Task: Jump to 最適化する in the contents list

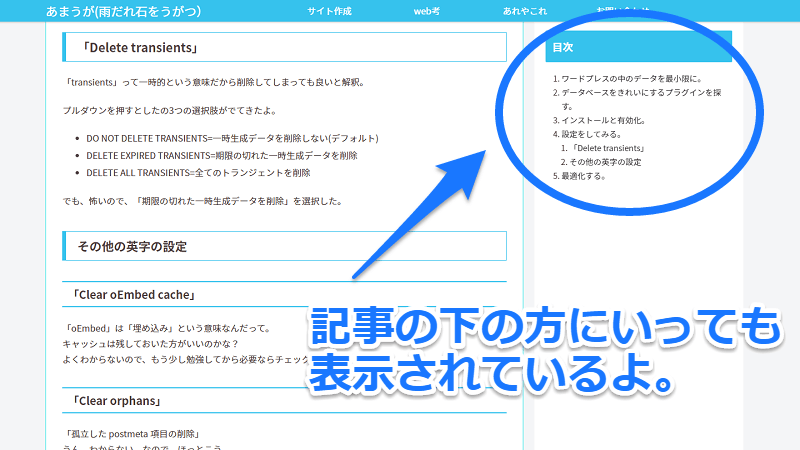Action: (583, 176)
